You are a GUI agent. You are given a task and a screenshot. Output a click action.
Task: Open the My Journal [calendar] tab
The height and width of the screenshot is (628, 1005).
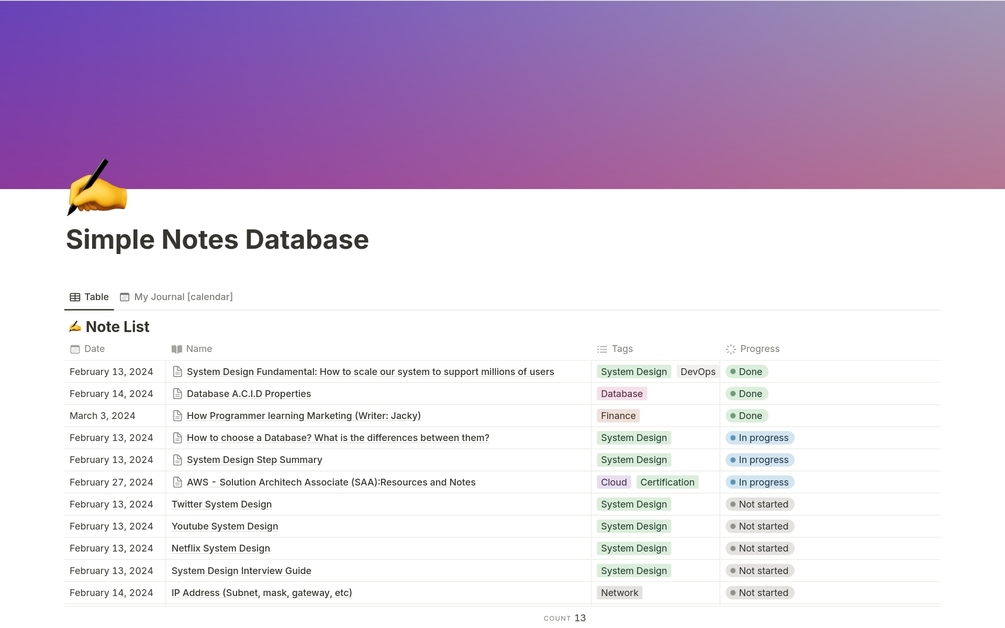176,297
